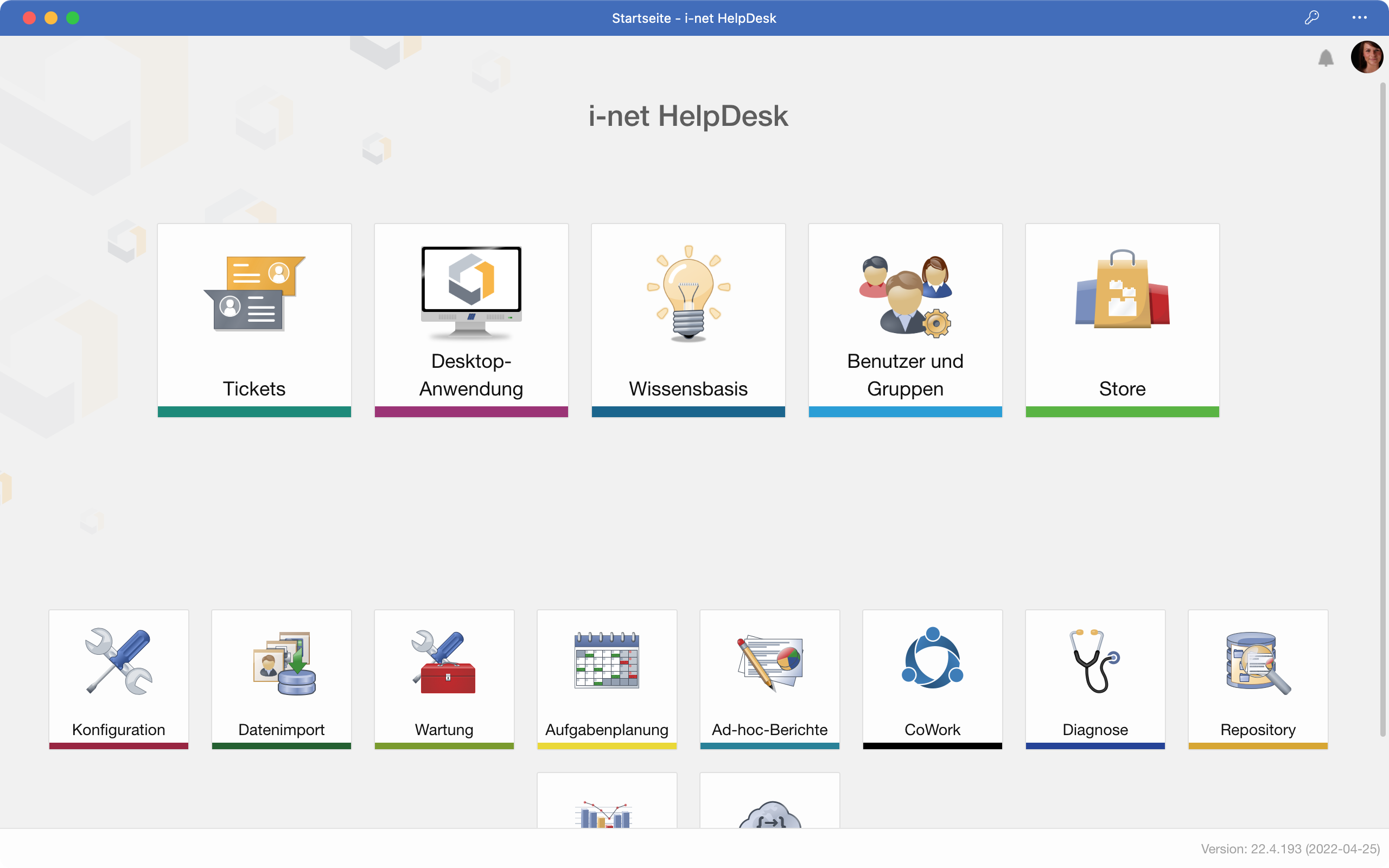Viewport: 1389px width, 868px height.
Task: Click the Aufgabenplanung label text
Action: 607,730
